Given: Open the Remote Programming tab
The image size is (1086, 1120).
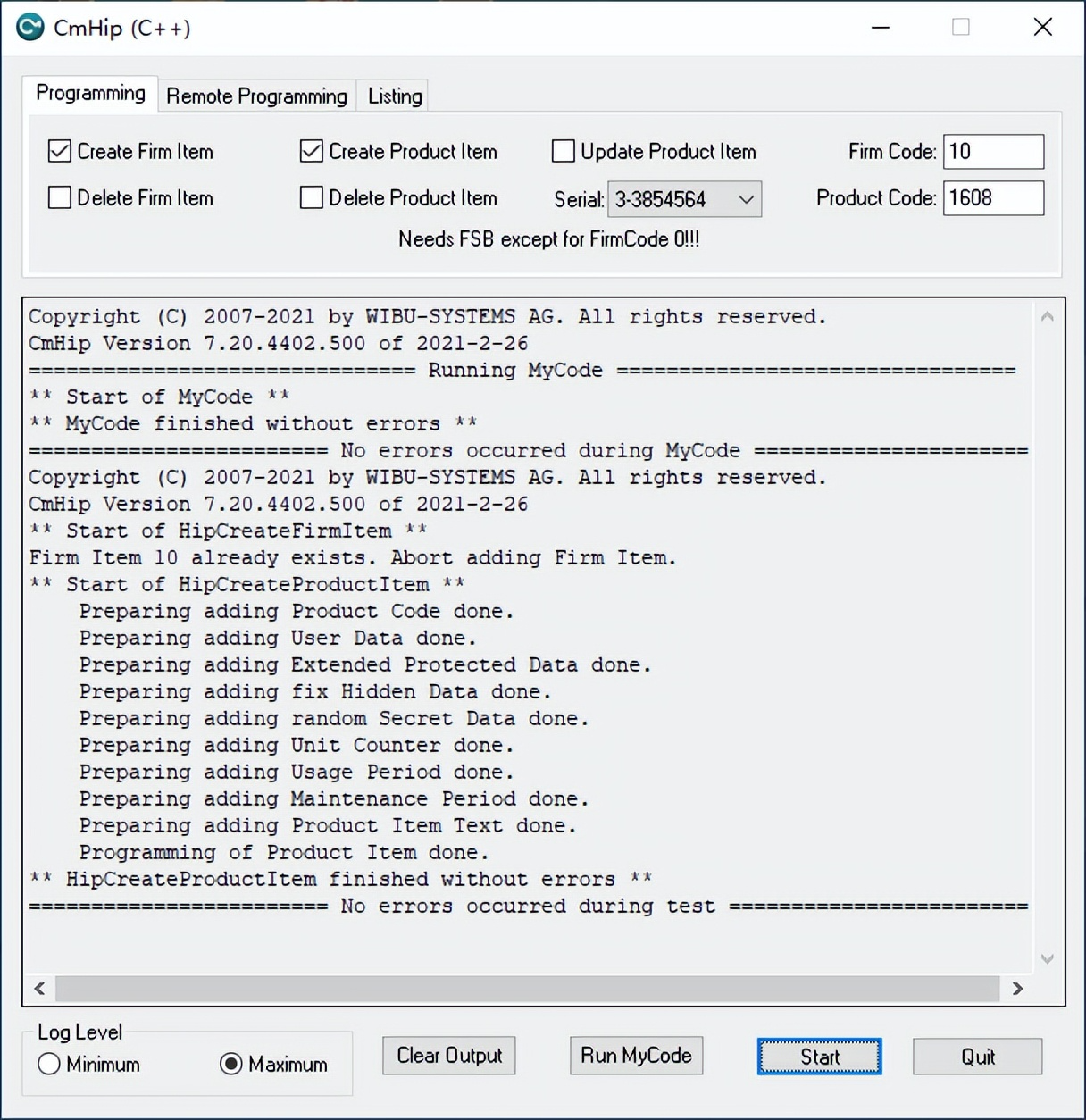Looking at the screenshot, I should (x=256, y=96).
